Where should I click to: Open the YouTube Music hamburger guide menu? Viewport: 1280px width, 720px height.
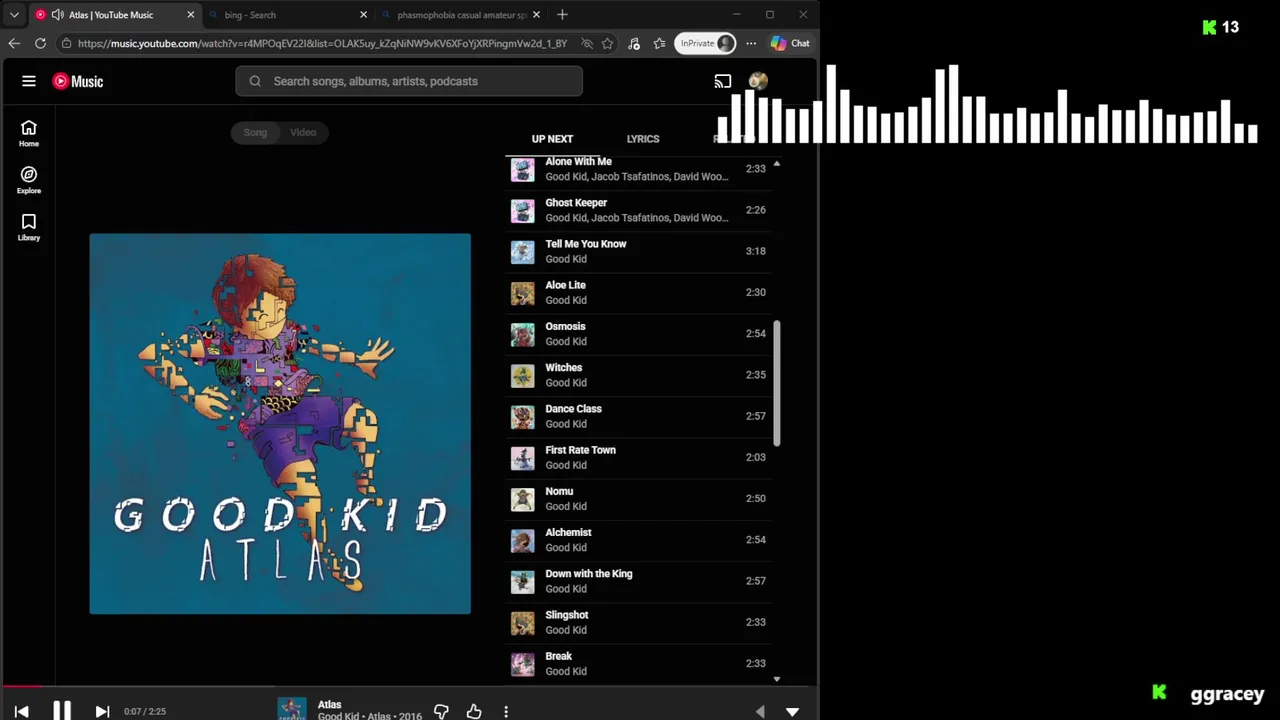click(29, 81)
